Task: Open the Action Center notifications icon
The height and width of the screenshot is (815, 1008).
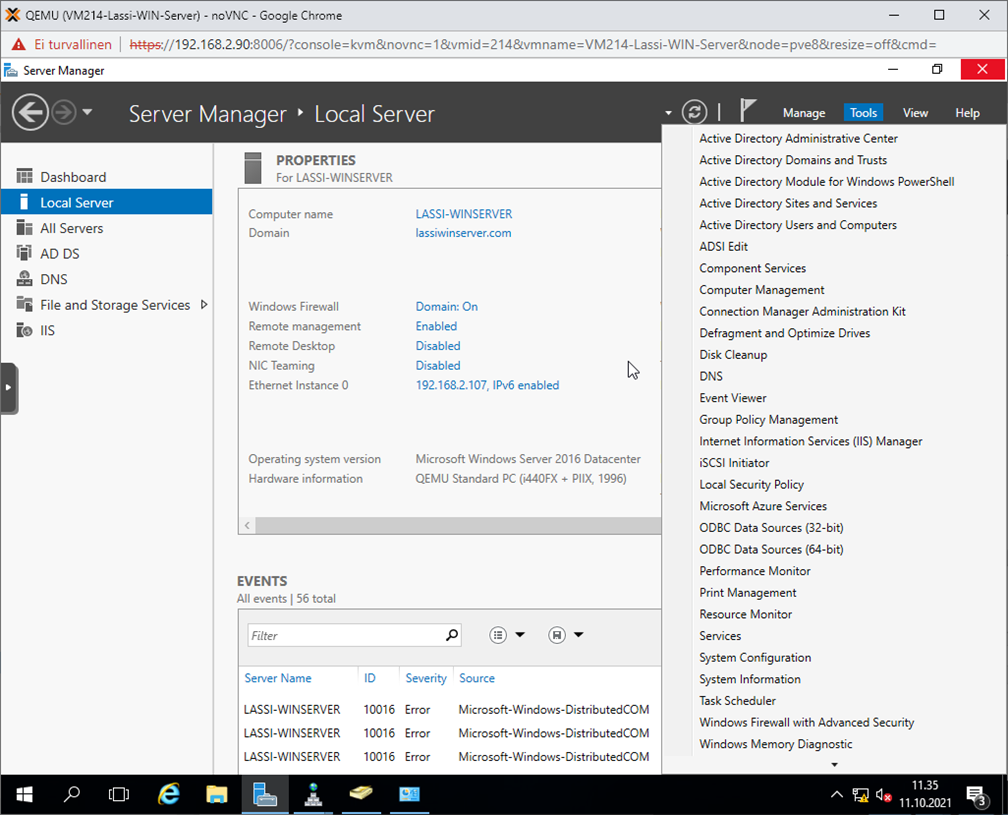Action: pyautogui.click(x=977, y=796)
